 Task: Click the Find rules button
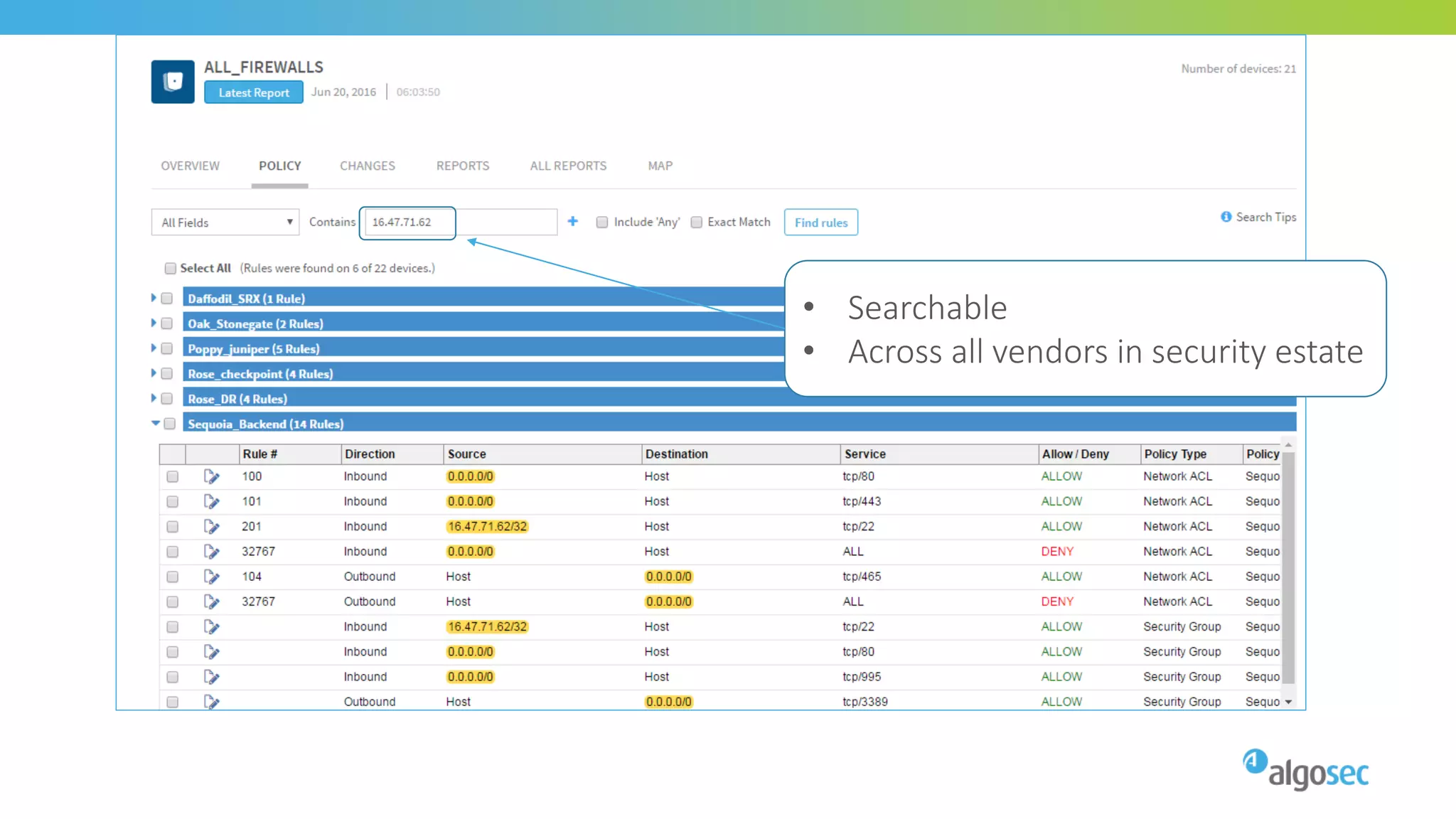pyautogui.click(x=821, y=223)
